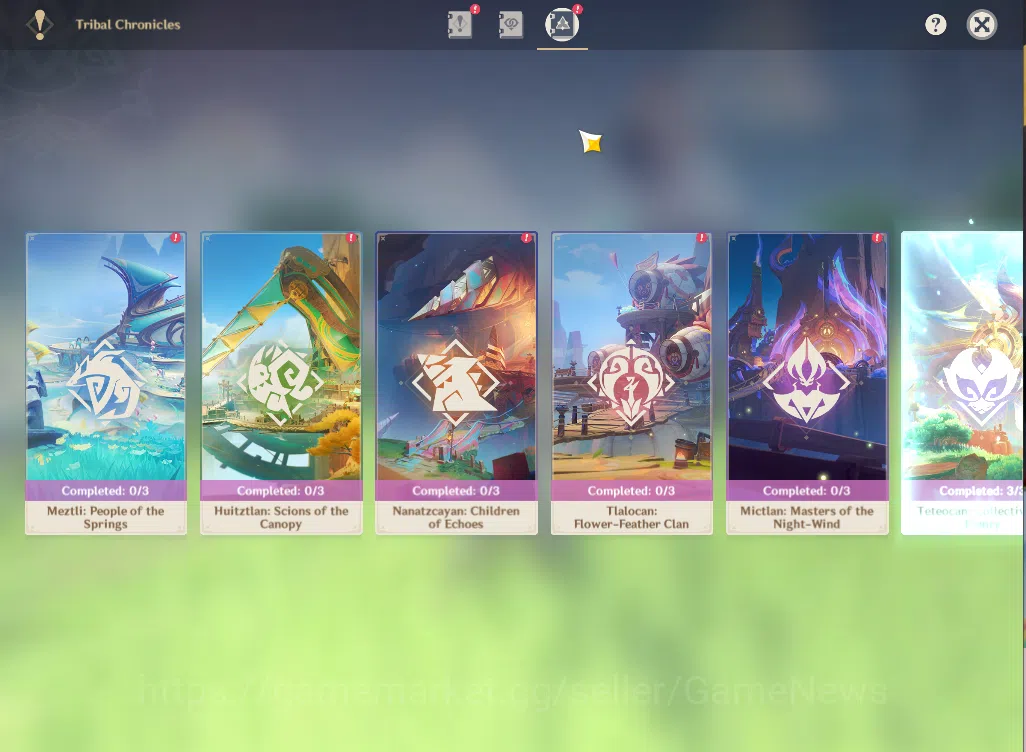
Task: Switch to the middle eye-symbol book tab
Action: point(511,25)
